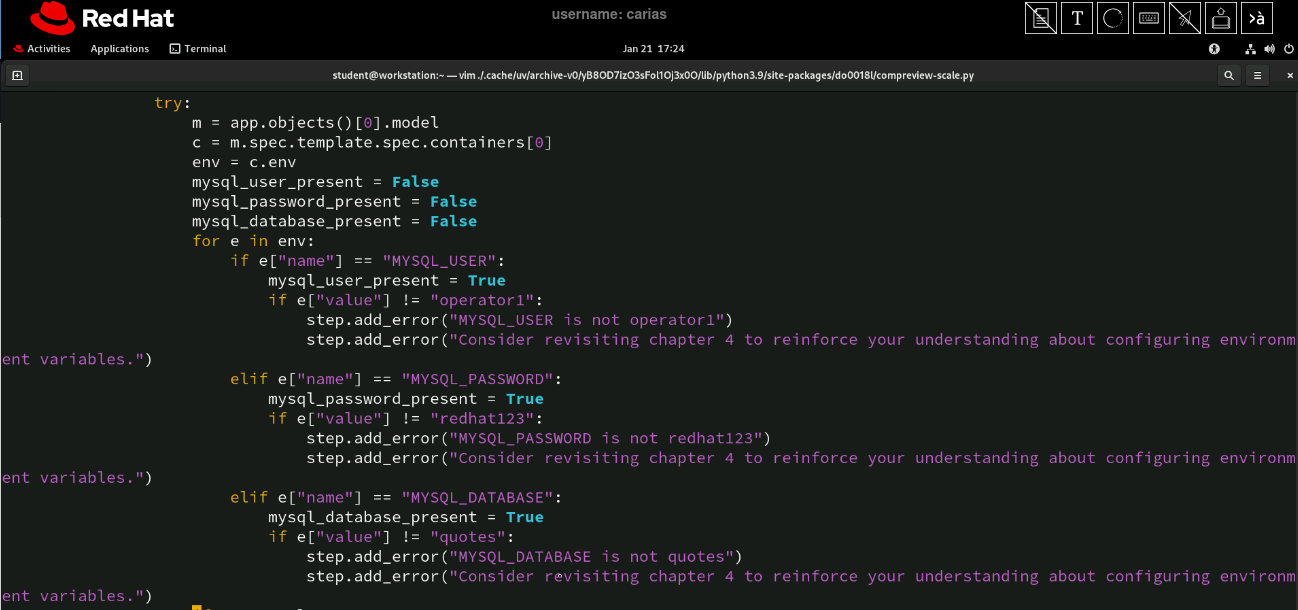The image size is (1298, 610).
Task: Click 'mysql_user_present = True' line
Action: [x=387, y=280]
